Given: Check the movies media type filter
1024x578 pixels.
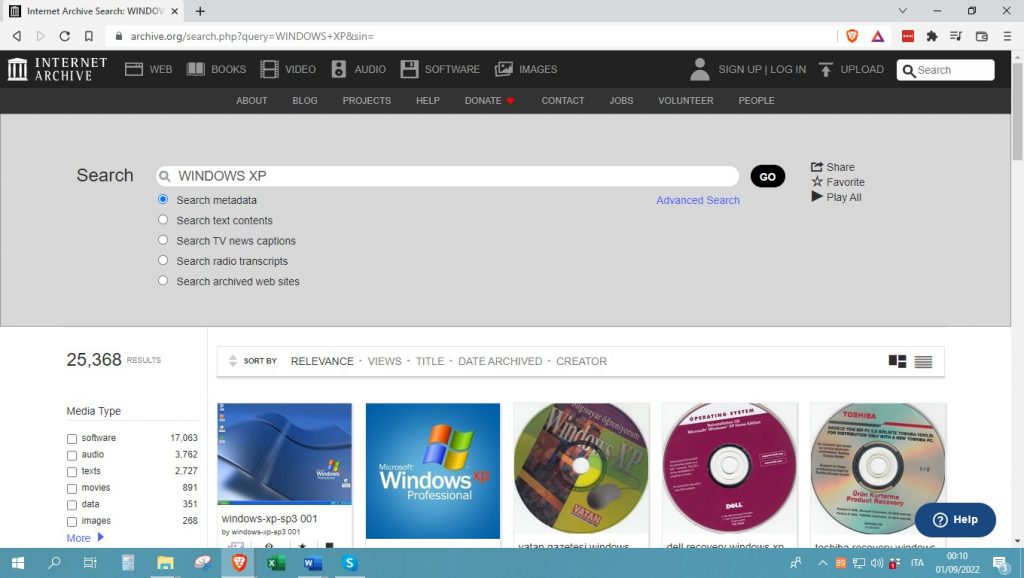Looking at the screenshot, I should (71, 488).
